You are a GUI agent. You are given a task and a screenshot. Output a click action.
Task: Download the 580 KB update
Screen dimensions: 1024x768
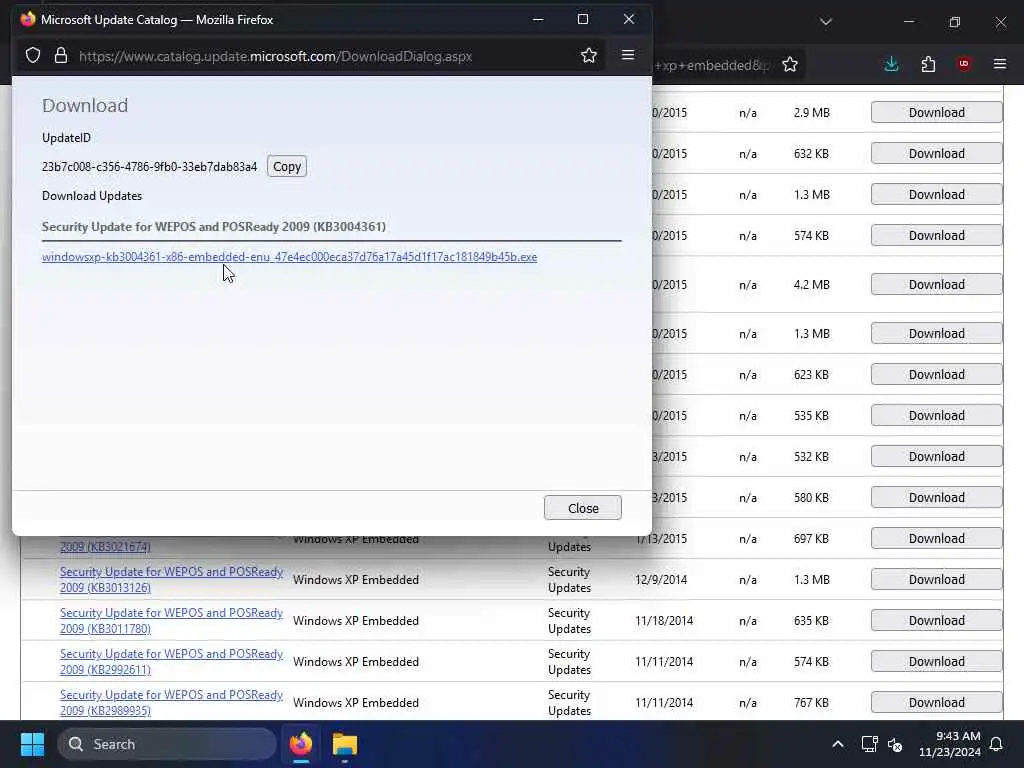[x=936, y=498]
